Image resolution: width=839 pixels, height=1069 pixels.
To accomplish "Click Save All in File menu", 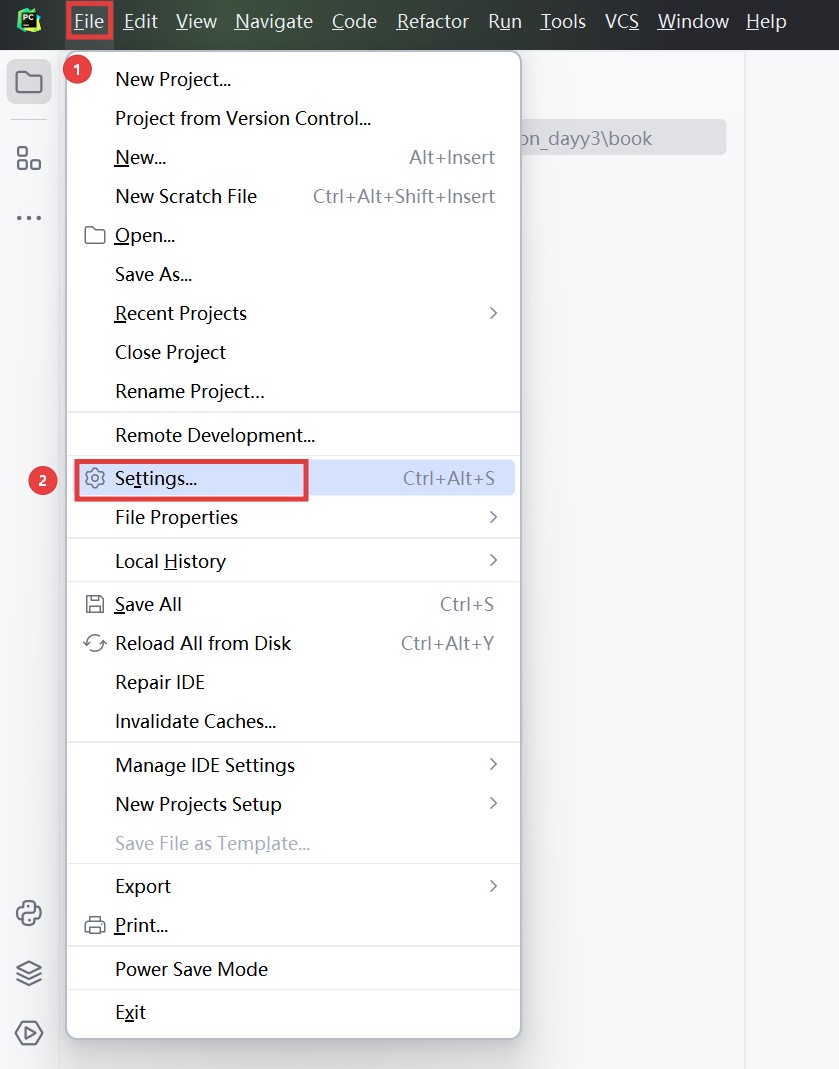I will tap(148, 605).
